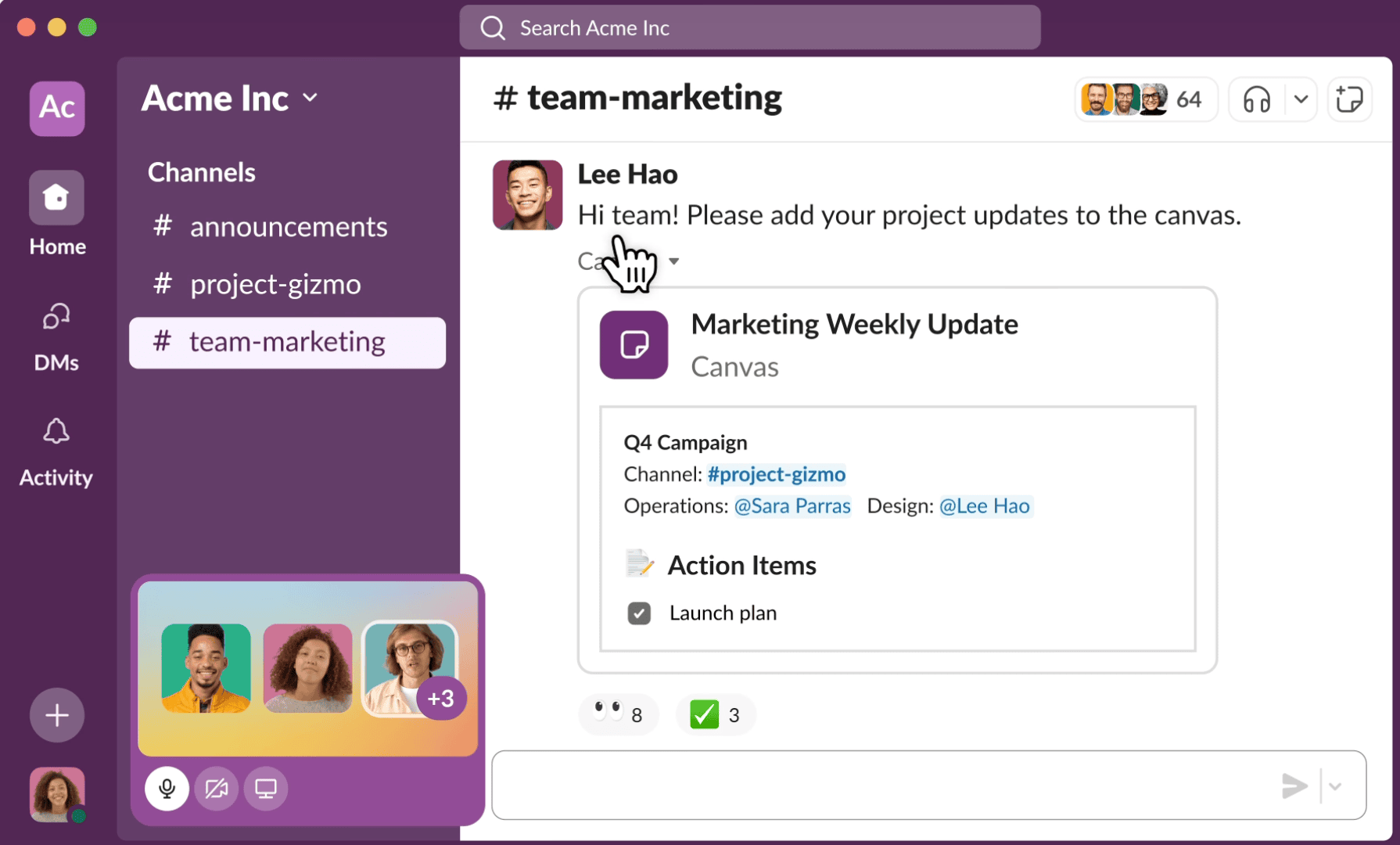
Task: Share your screen in the huddle
Action: point(266,789)
